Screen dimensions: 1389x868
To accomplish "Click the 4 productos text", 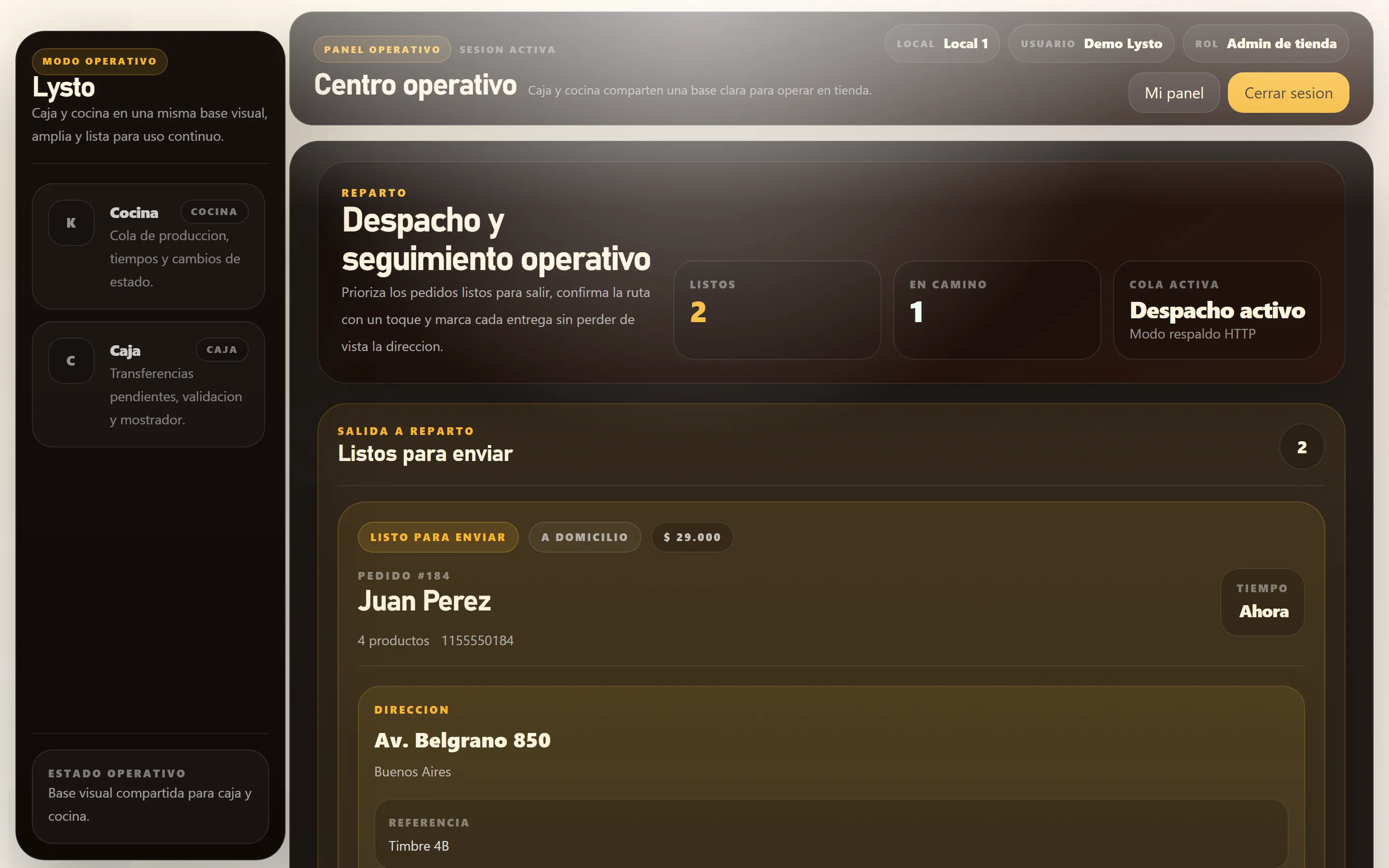I will point(393,641).
